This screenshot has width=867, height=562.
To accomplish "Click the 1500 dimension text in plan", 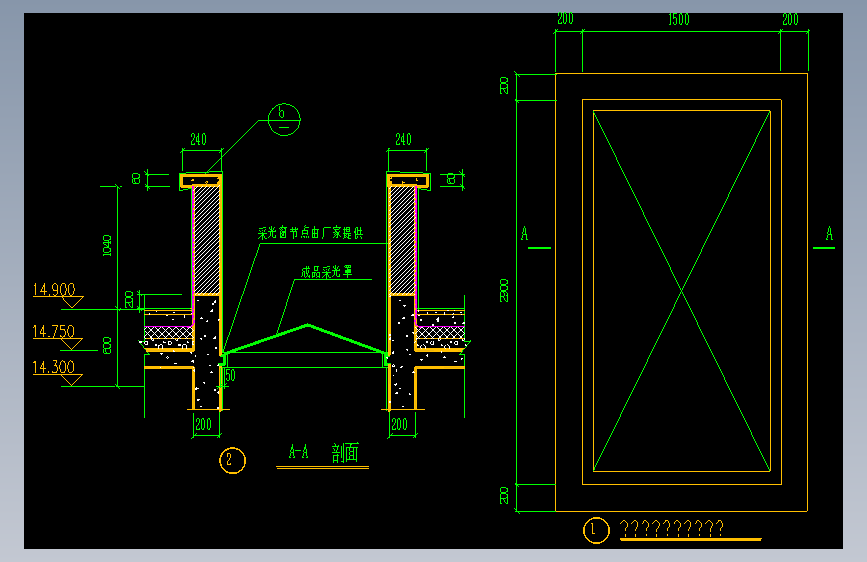I will pyautogui.click(x=679, y=19).
